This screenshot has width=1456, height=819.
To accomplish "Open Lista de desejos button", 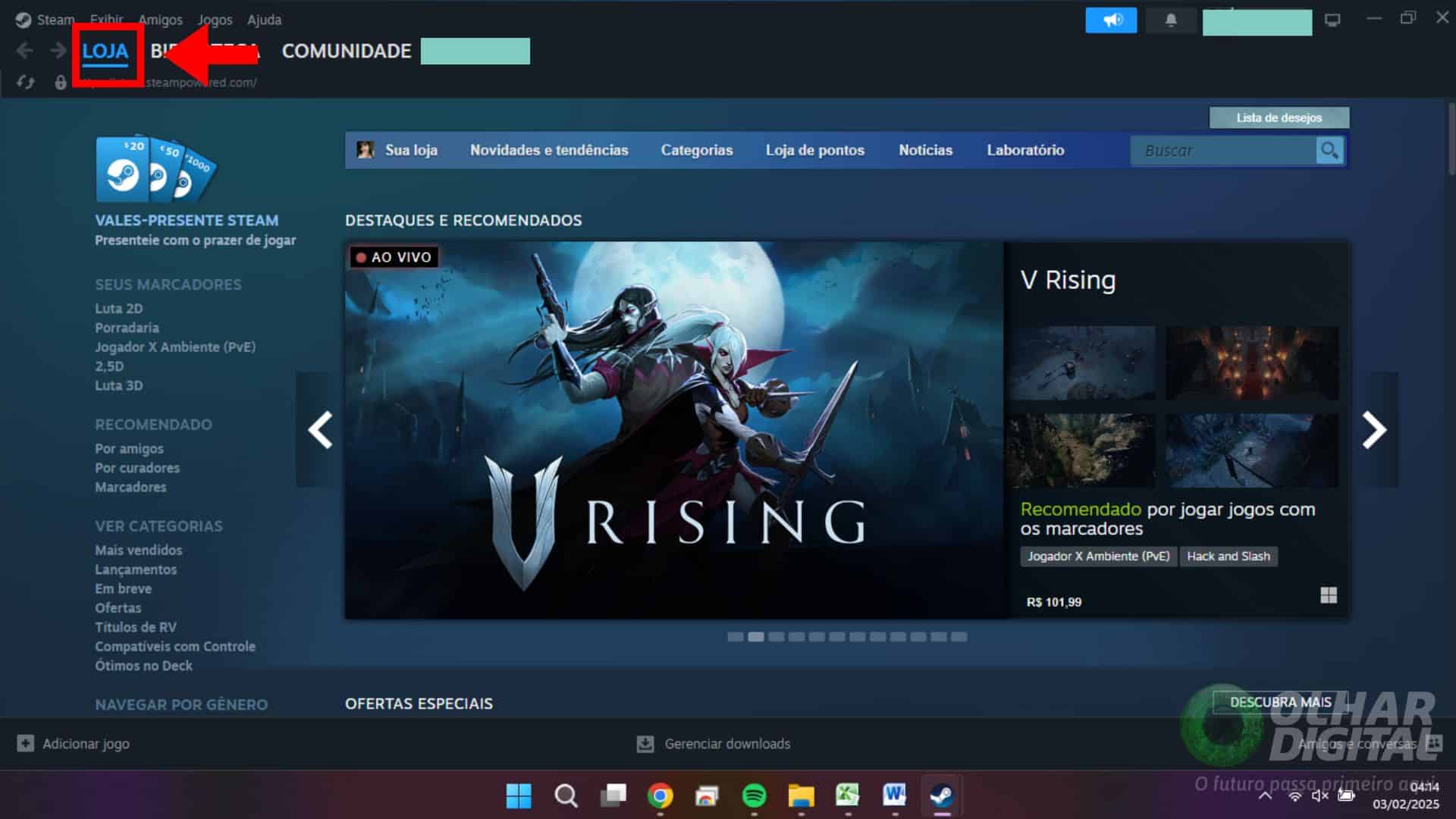I will pyautogui.click(x=1279, y=118).
